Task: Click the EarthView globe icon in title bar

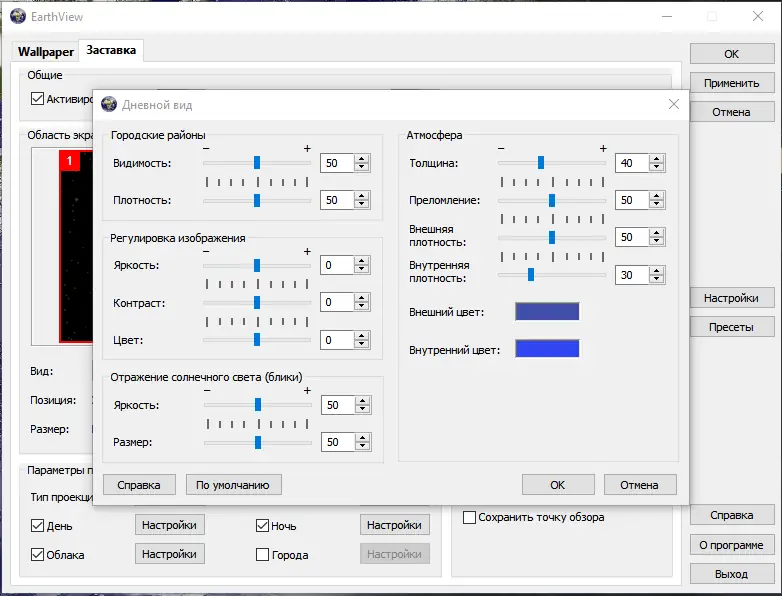Action: click(18, 16)
